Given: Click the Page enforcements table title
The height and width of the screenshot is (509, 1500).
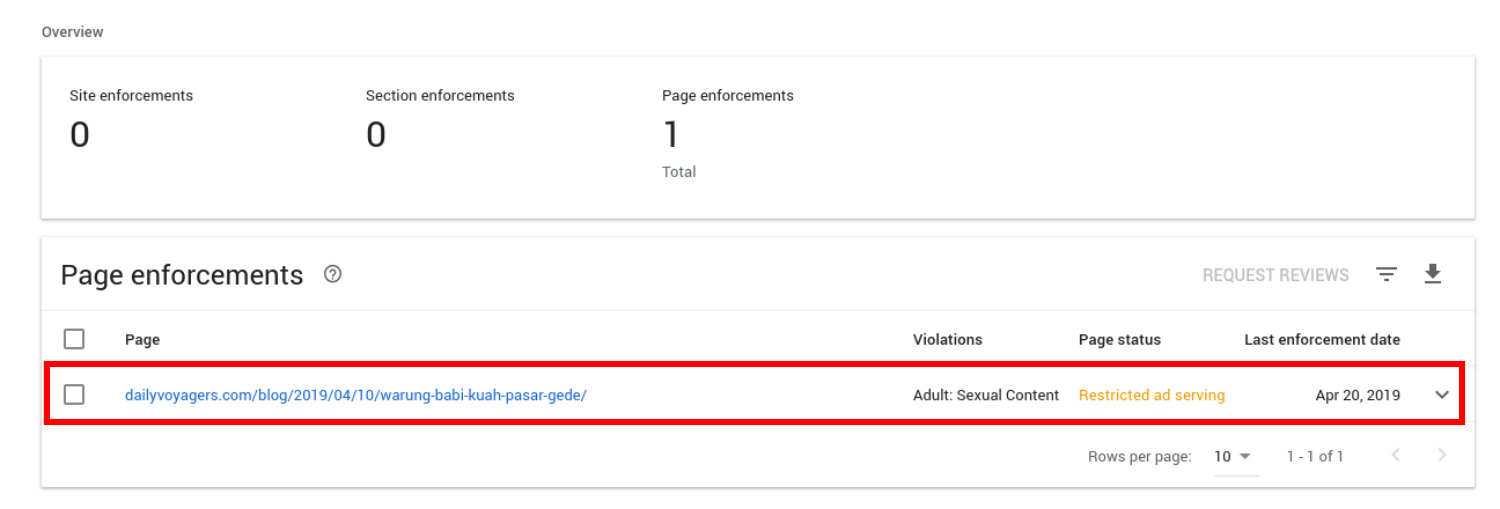Looking at the screenshot, I should point(182,275).
